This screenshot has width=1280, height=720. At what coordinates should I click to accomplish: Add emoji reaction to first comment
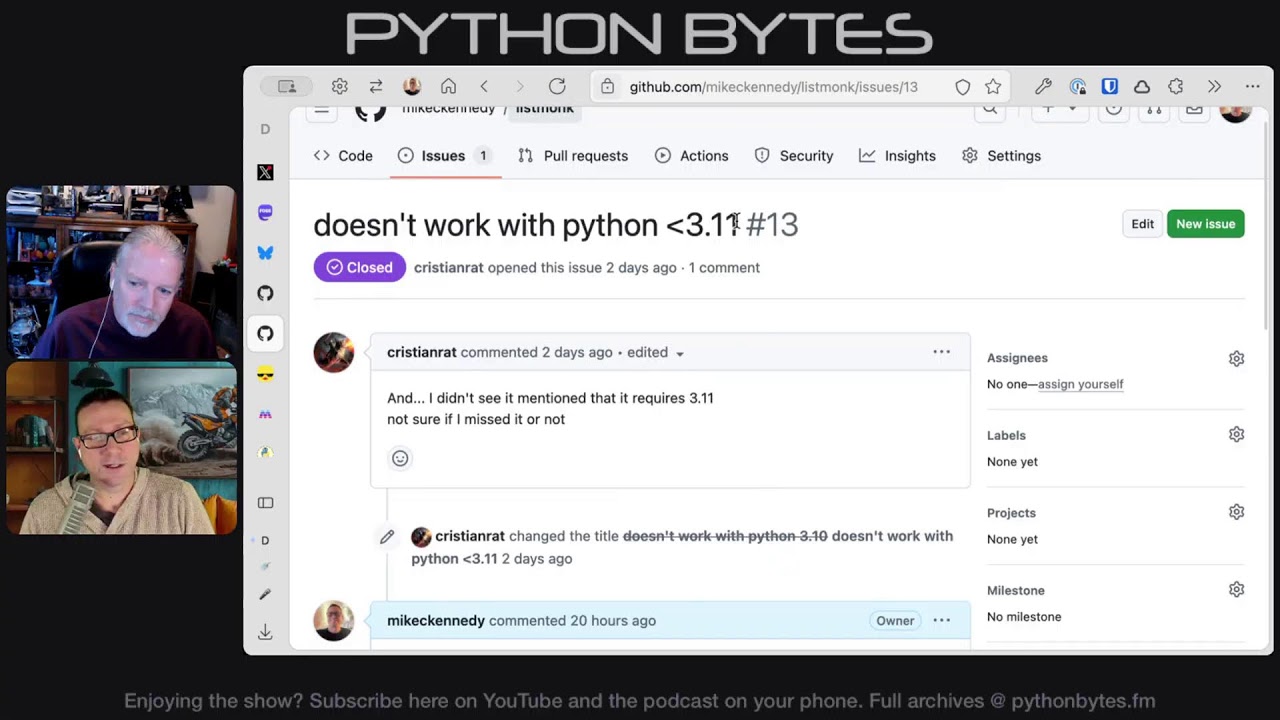400,458
